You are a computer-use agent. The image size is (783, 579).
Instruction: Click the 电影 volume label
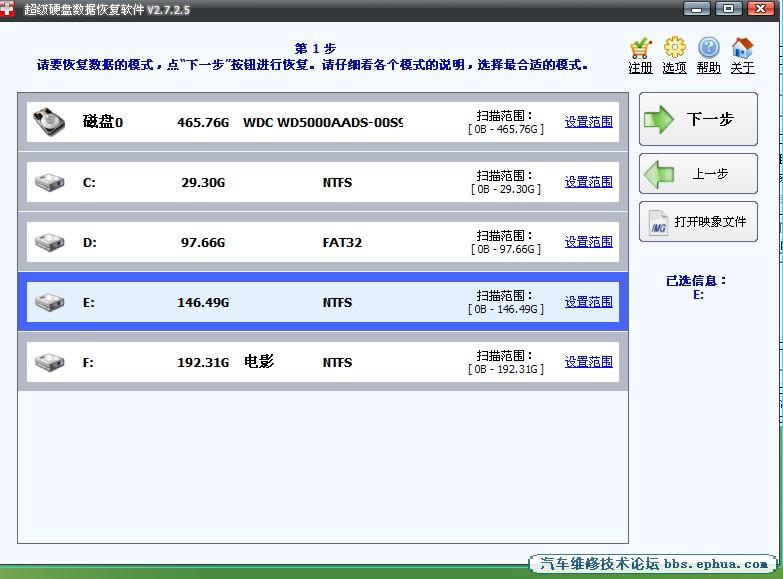tap(259, 361)
